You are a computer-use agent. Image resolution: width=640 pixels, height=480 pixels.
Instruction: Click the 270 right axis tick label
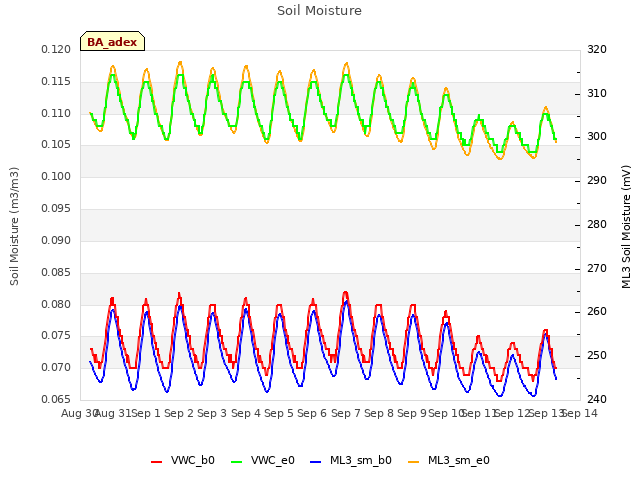click(x=597, y=269)
